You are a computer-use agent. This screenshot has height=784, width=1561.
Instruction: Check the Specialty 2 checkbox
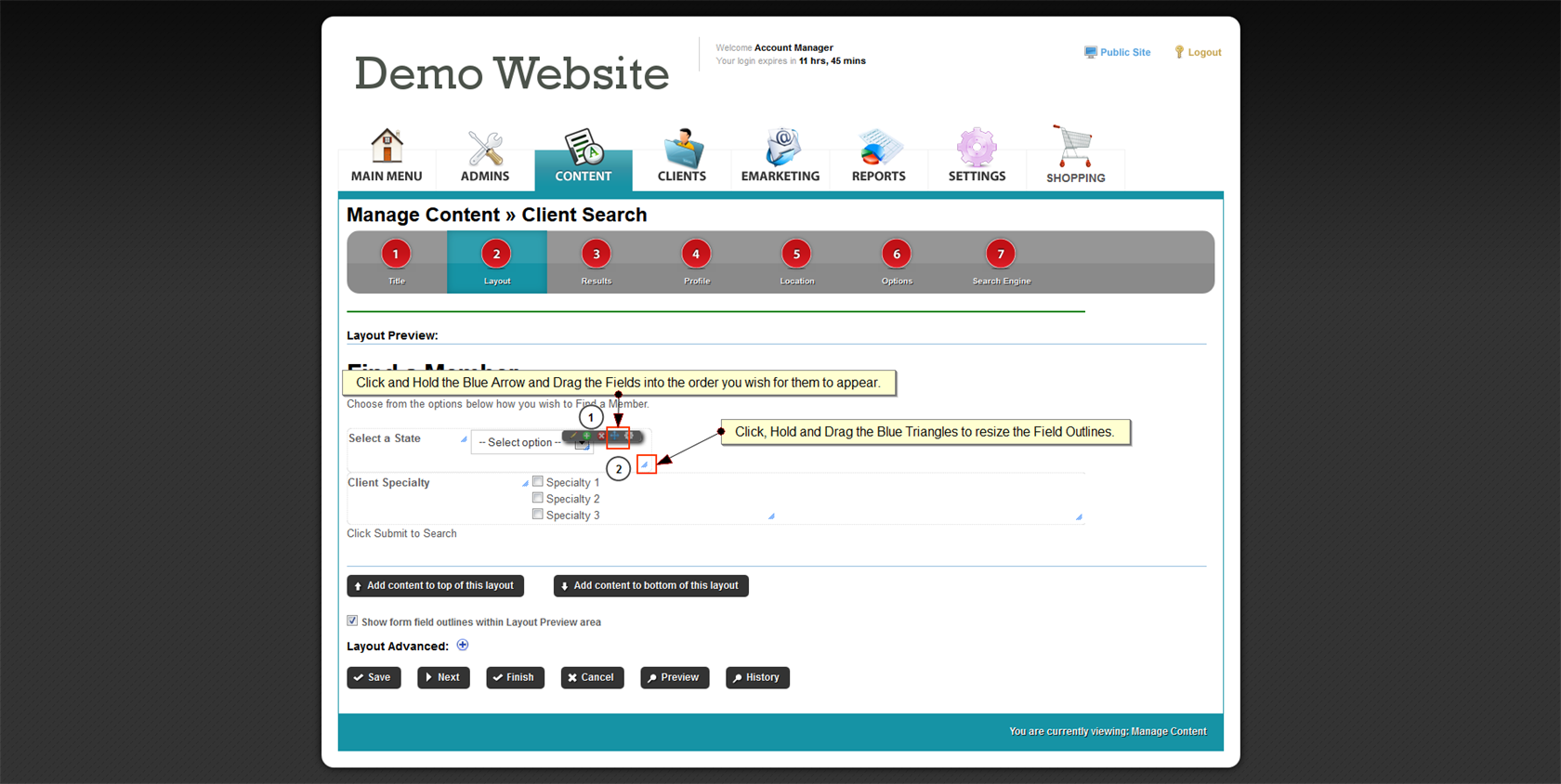[537, 499]
